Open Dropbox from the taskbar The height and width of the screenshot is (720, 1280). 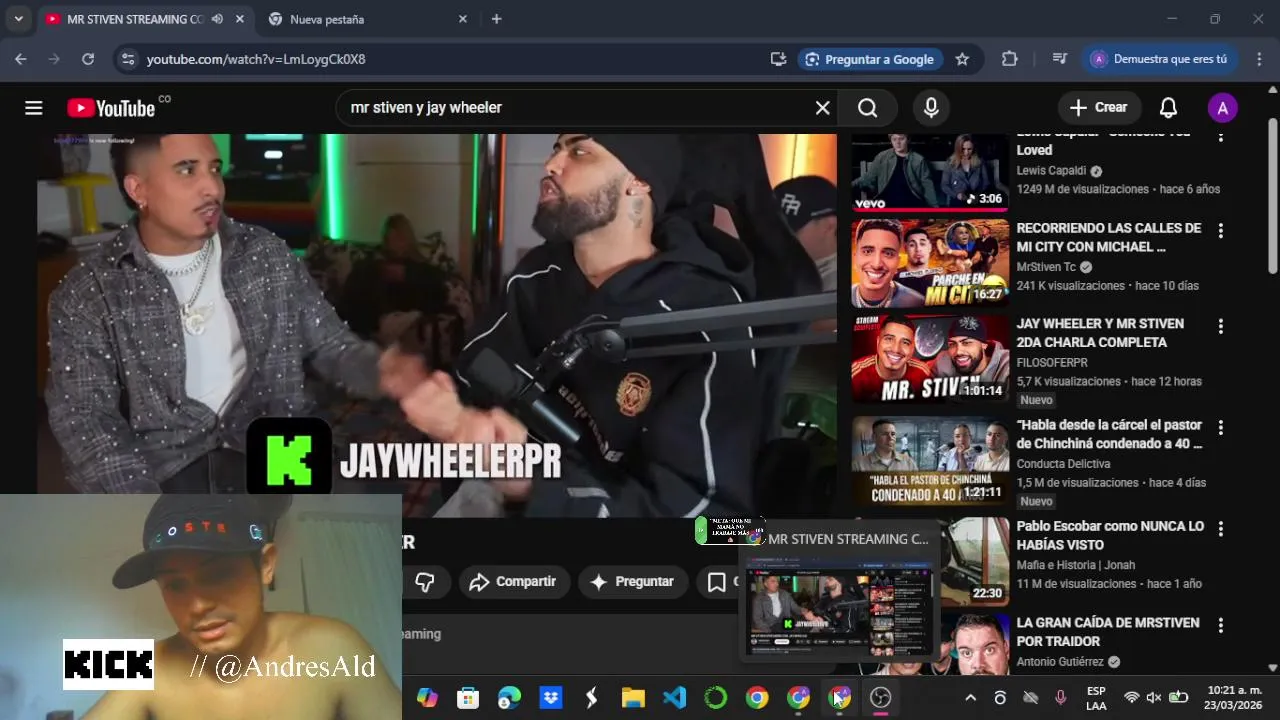(x=551, y=698)
